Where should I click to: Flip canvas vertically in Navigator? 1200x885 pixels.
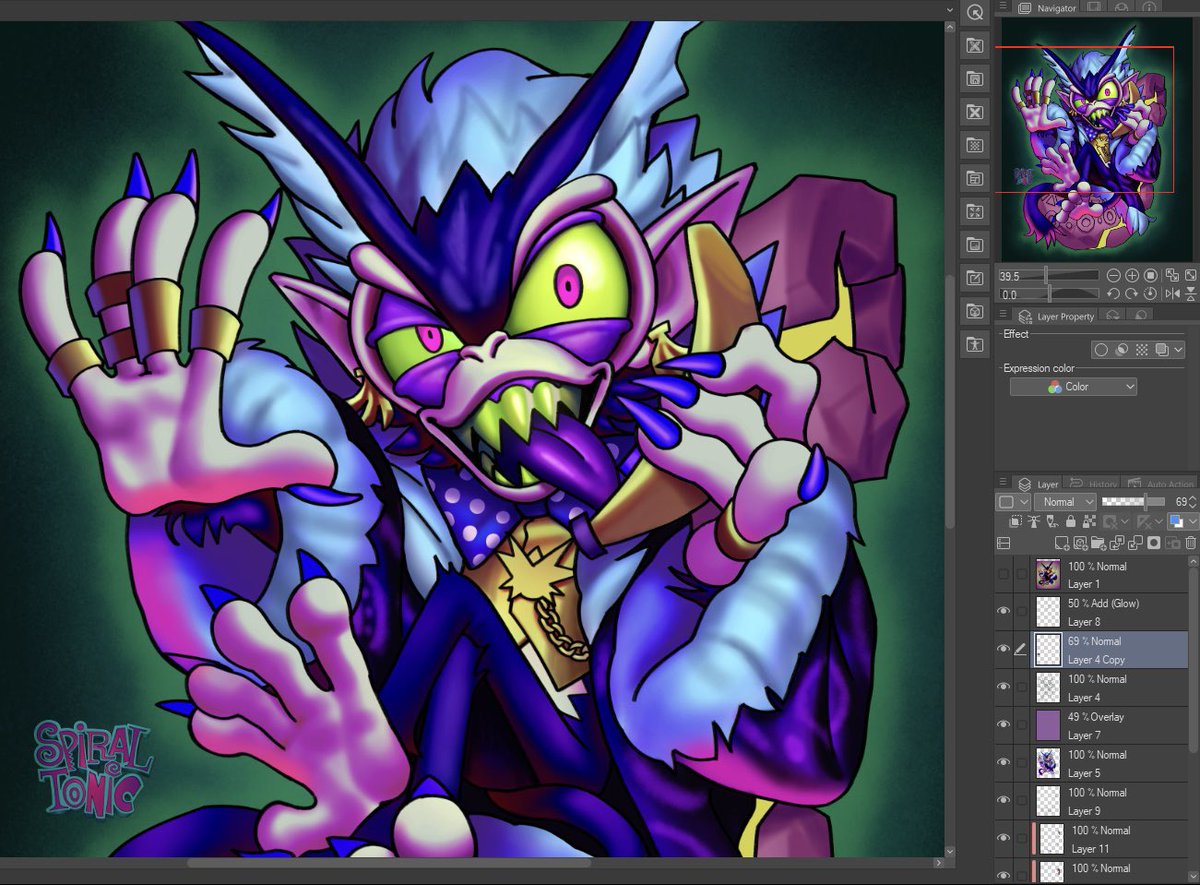pyautogui.click(x=1190, y=293)
